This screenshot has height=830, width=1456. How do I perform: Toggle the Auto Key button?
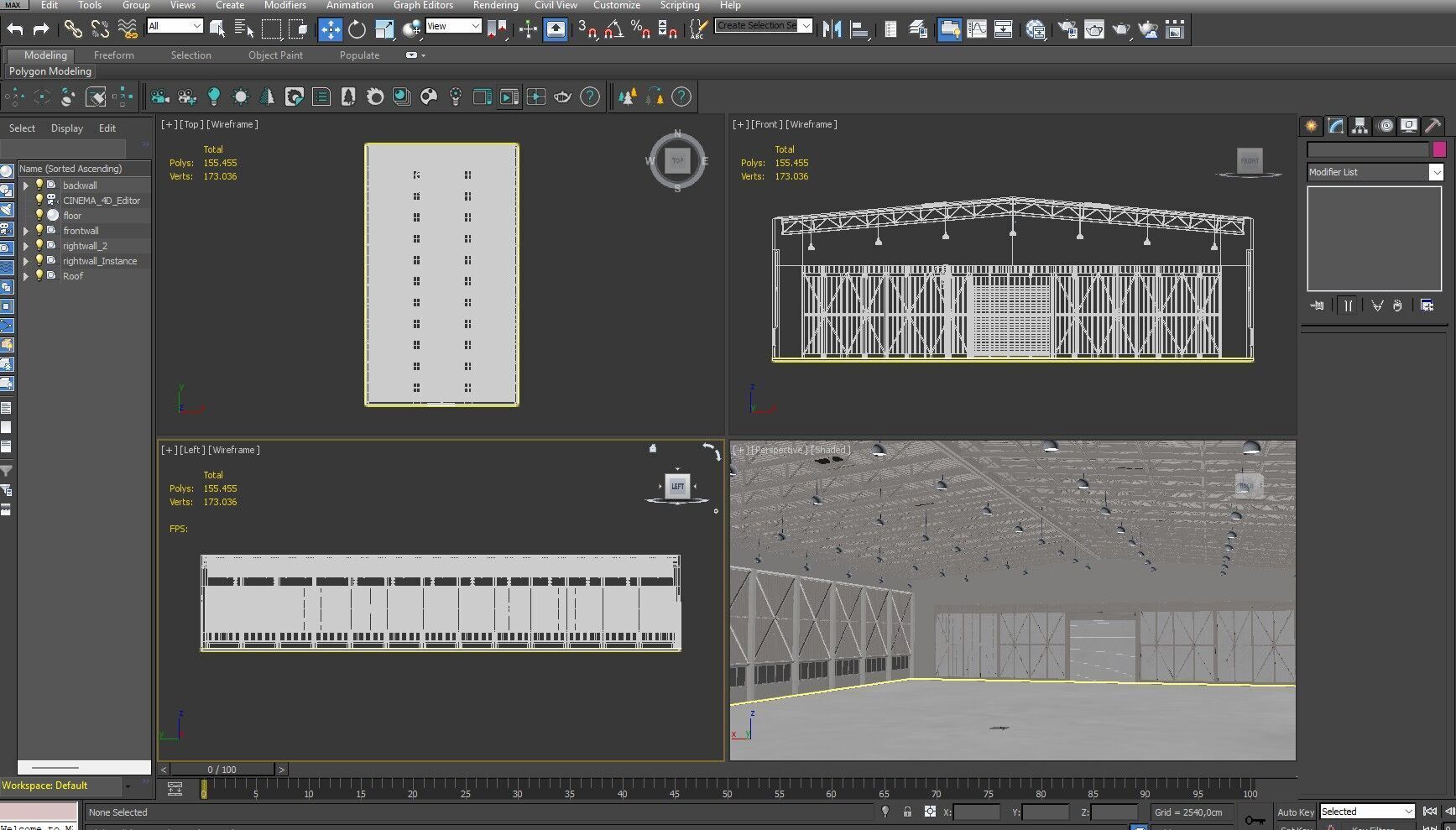click(1296, 812)
